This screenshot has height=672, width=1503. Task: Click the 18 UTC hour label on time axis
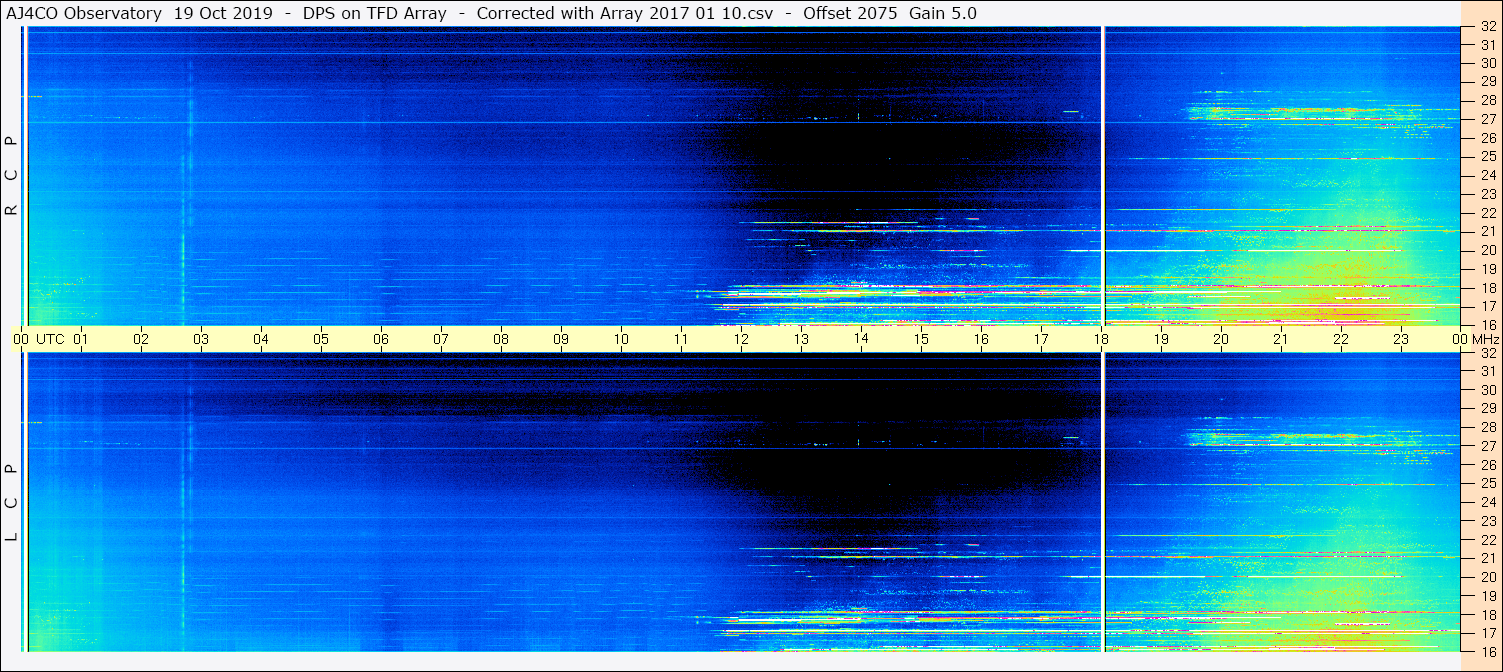[1101, 339]
